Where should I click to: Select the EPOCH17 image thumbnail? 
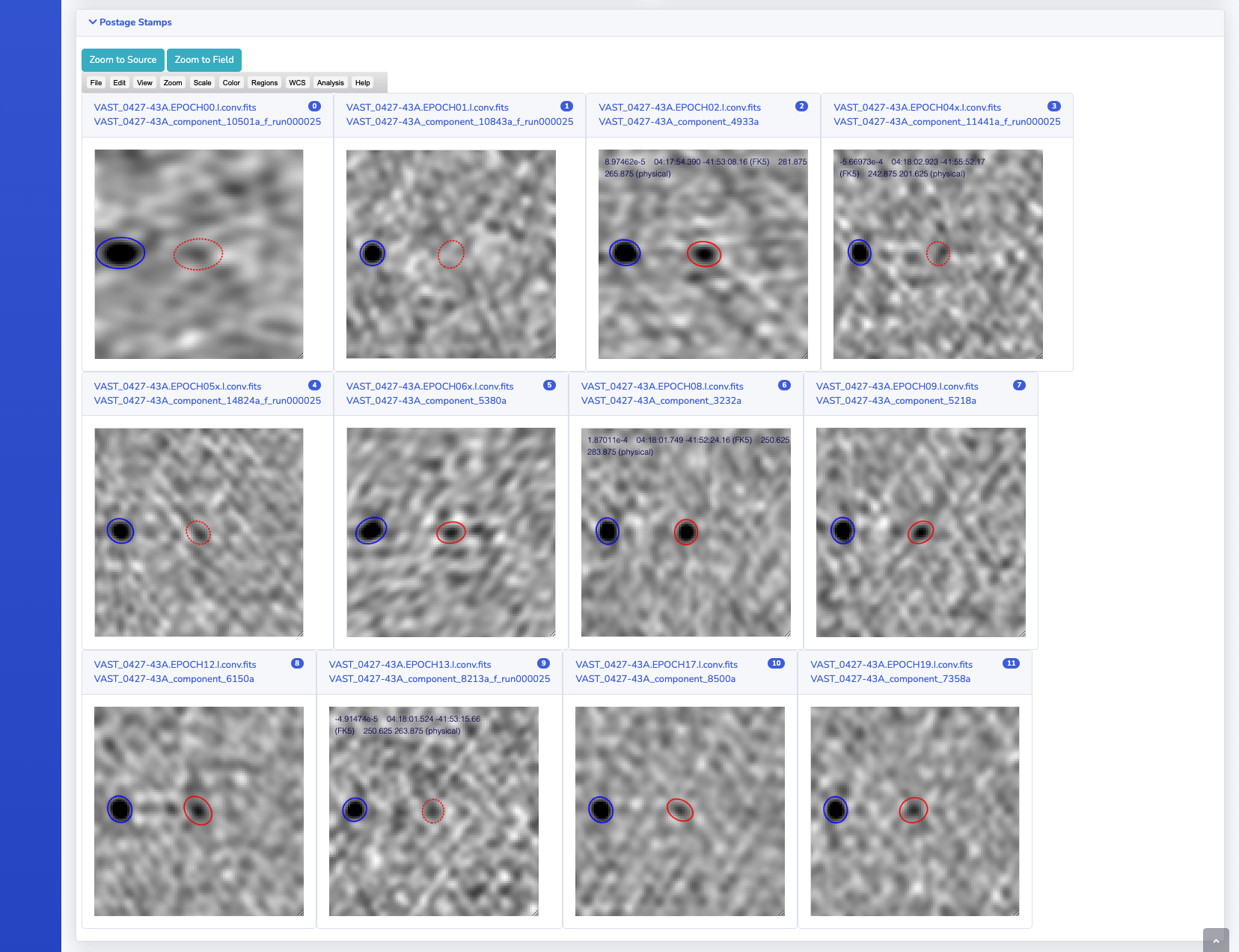coord(680,811)
